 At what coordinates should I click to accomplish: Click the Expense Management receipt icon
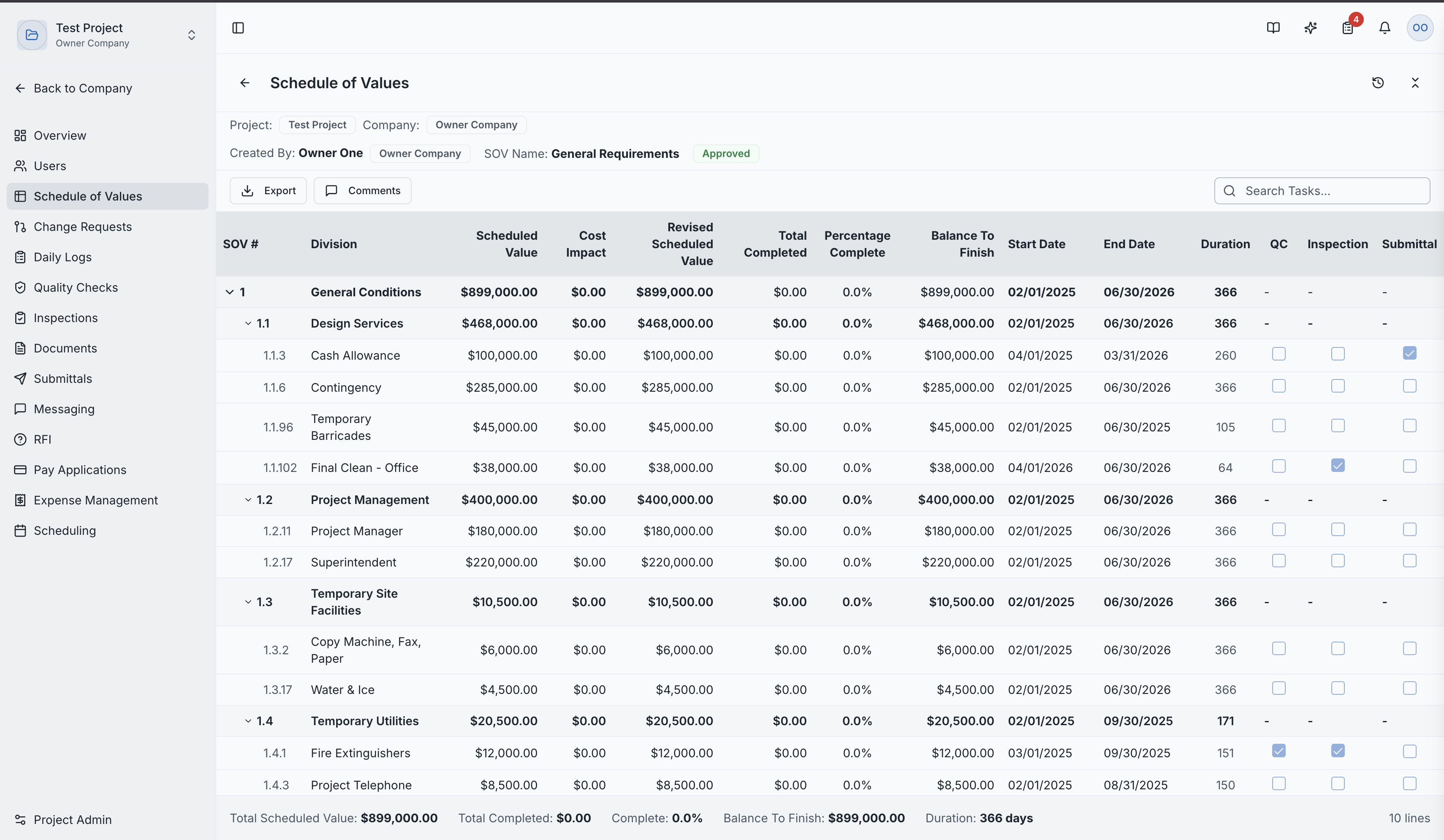coord(20,500)
